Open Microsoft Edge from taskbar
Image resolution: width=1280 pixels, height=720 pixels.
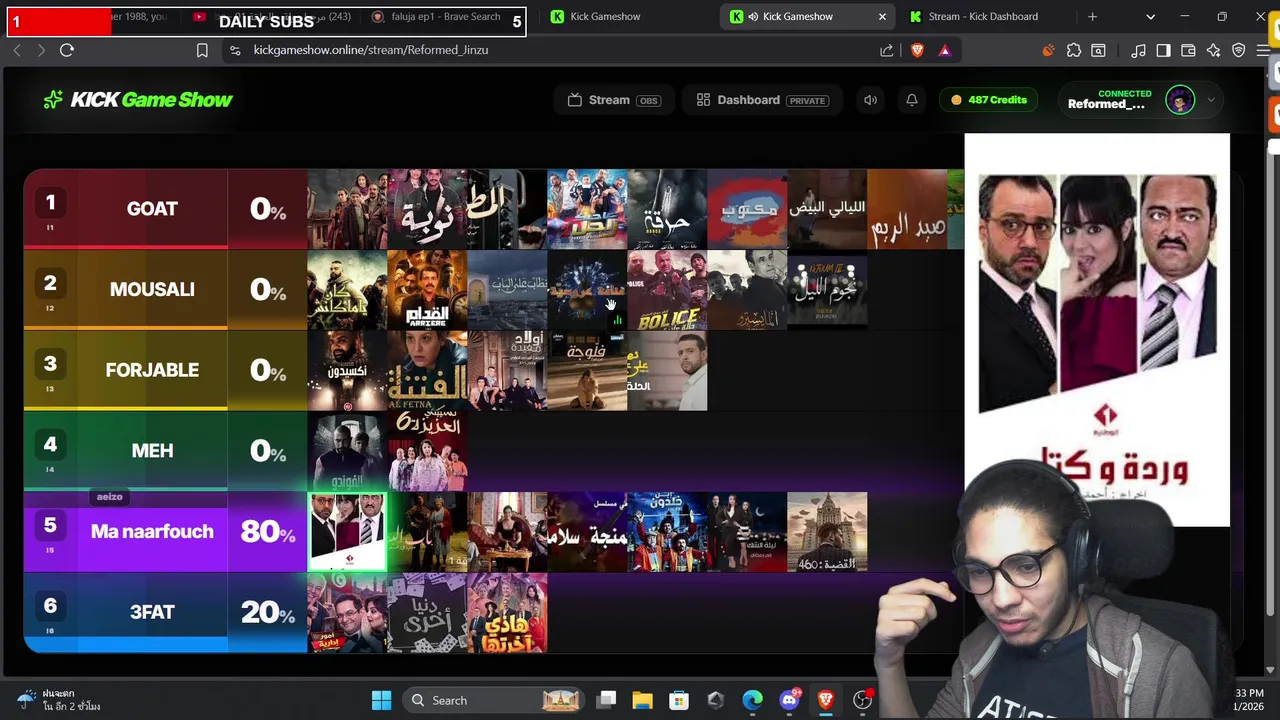tap(752, 700)
